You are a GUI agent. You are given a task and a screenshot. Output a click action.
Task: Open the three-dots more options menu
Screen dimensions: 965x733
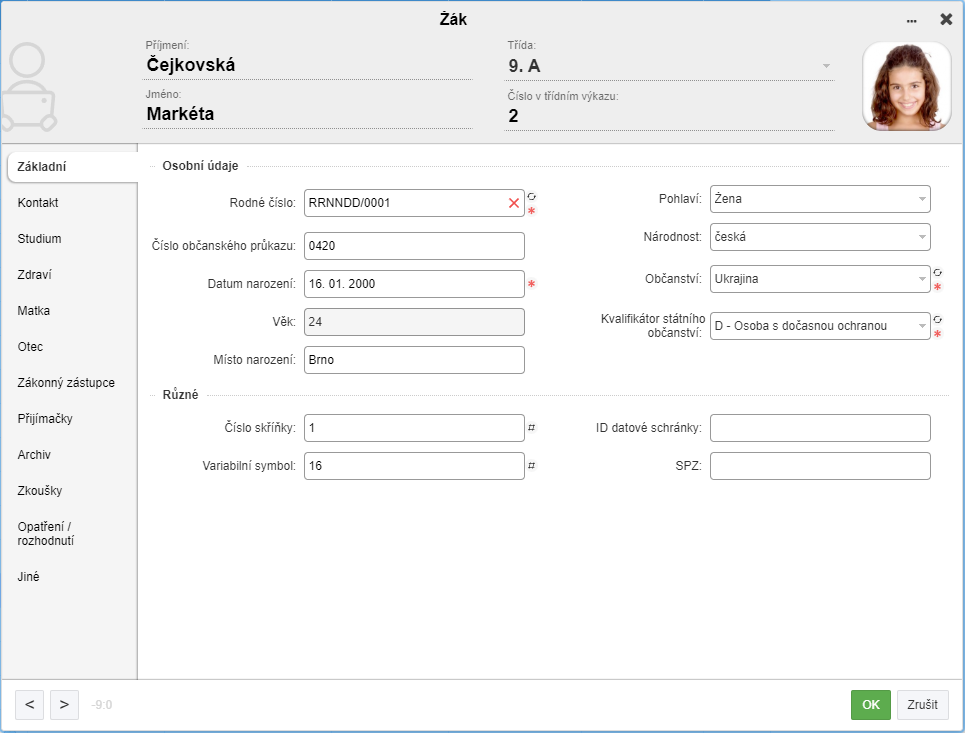[x=911, y=21]
